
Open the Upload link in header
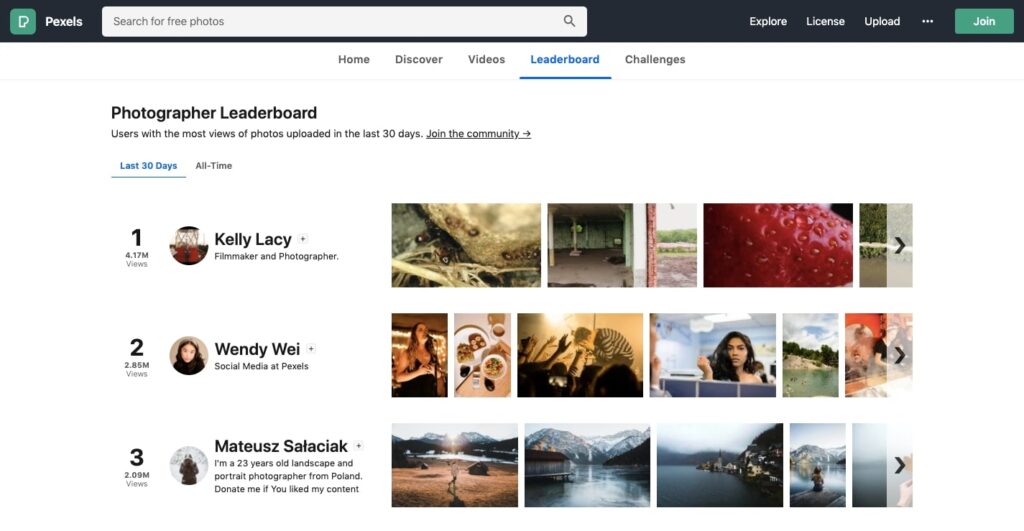(x=882, y=21)
